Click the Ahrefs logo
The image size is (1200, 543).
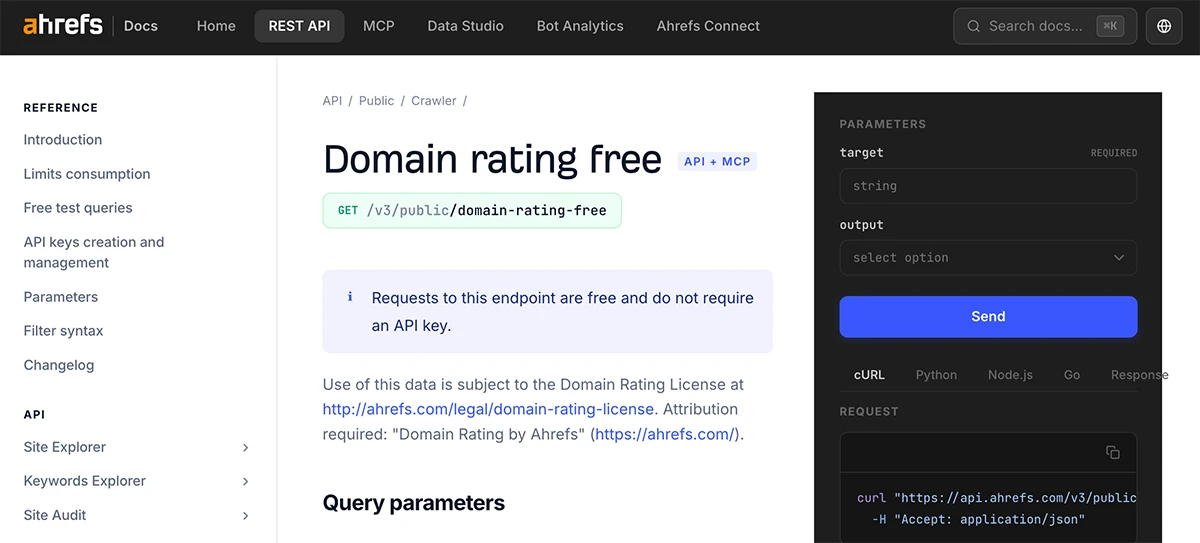tap(63, 25)
